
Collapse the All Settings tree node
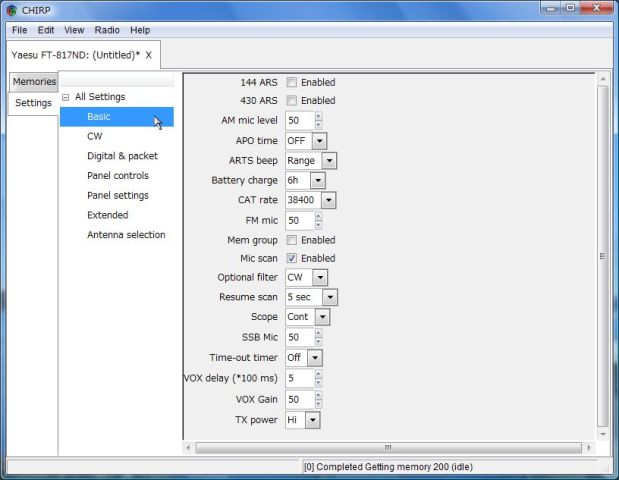pyautogui.click(x=66, y=97)
